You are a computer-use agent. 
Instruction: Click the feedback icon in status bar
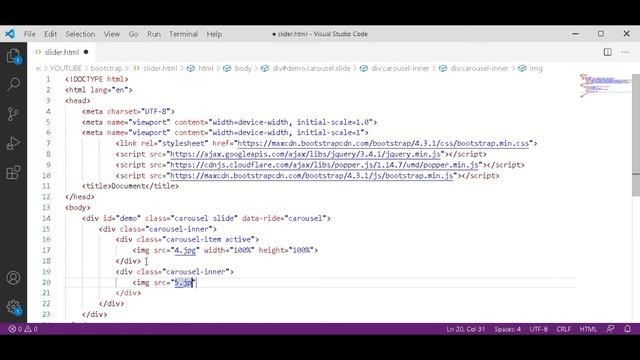(610, 329)
